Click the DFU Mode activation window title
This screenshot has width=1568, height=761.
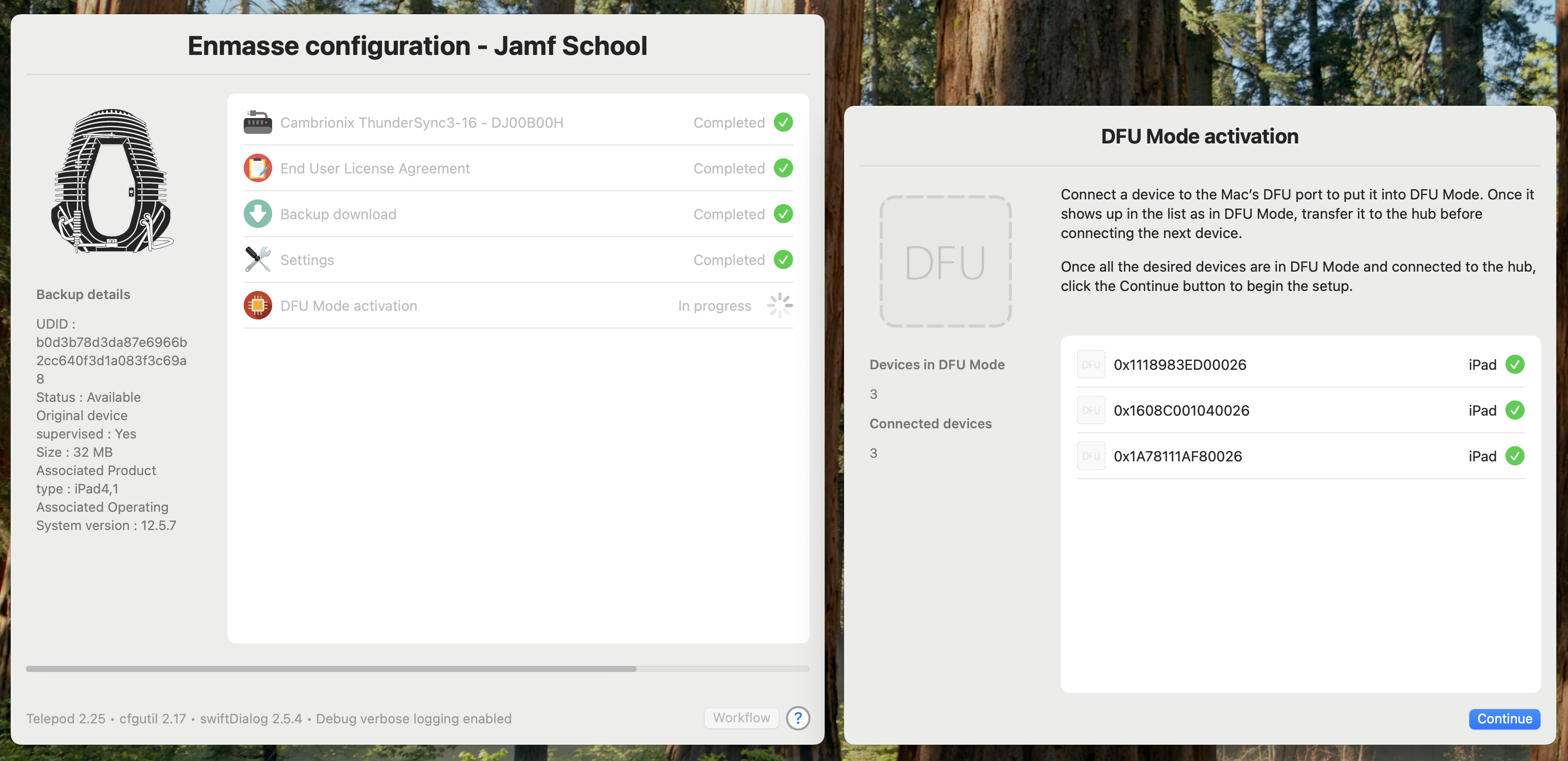click(x=1199, y=136)
